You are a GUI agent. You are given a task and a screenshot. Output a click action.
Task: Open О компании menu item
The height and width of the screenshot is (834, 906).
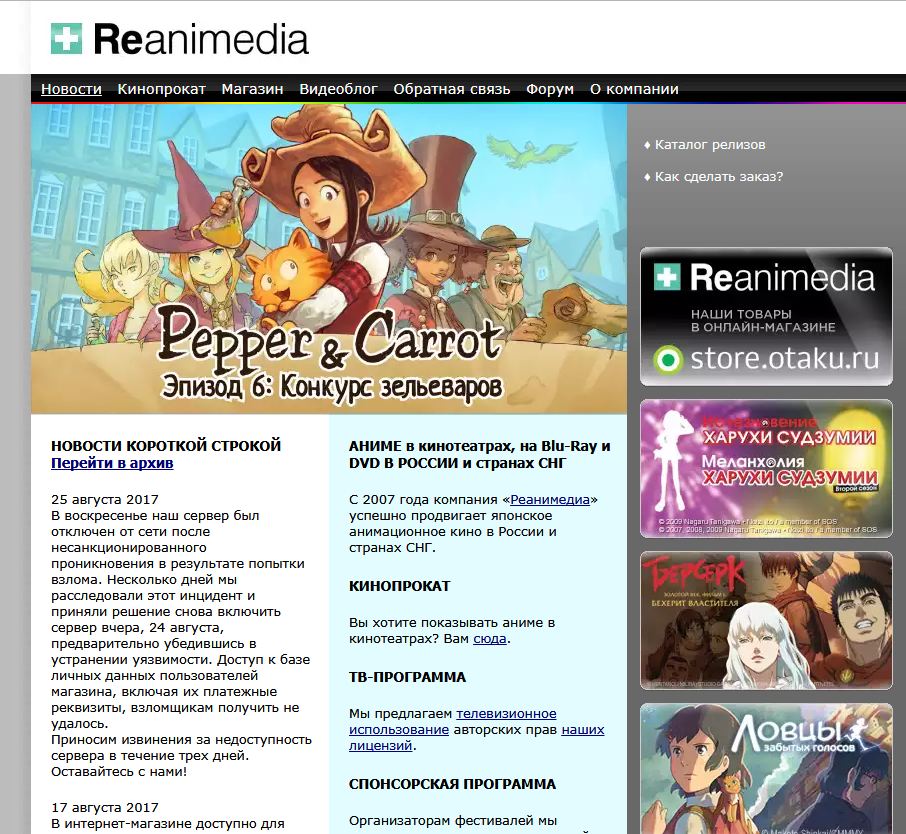pyautogui.click(x=634, y=89)
